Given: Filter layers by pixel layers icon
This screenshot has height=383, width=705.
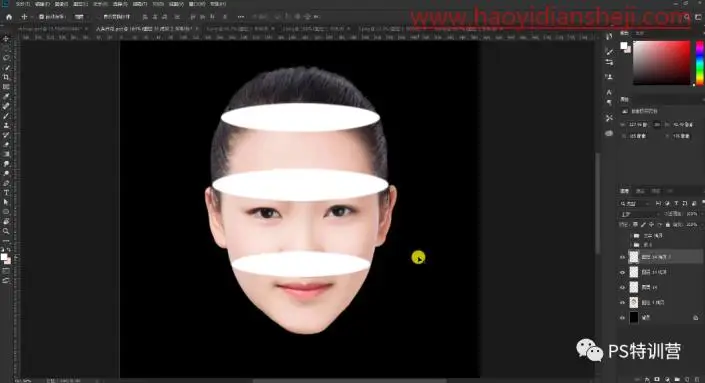Looking at the screenshot, I should point(658,204).
